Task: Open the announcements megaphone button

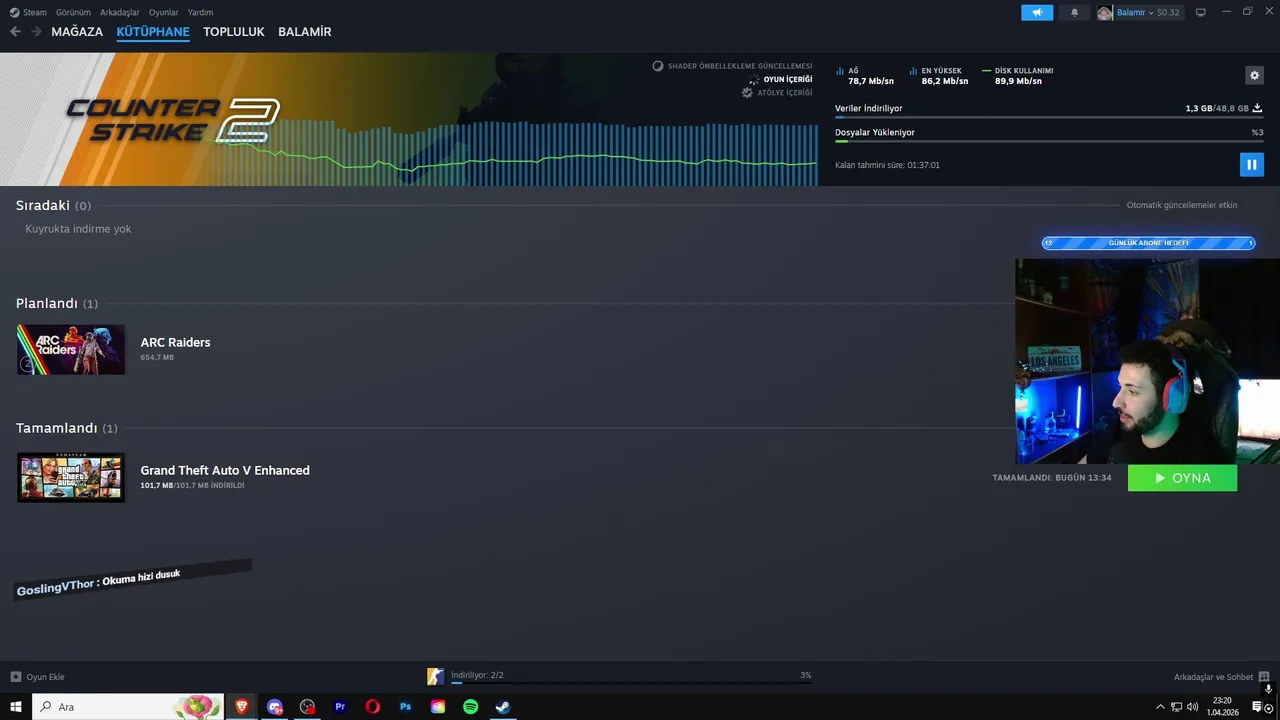Action: click(1037, 12)
